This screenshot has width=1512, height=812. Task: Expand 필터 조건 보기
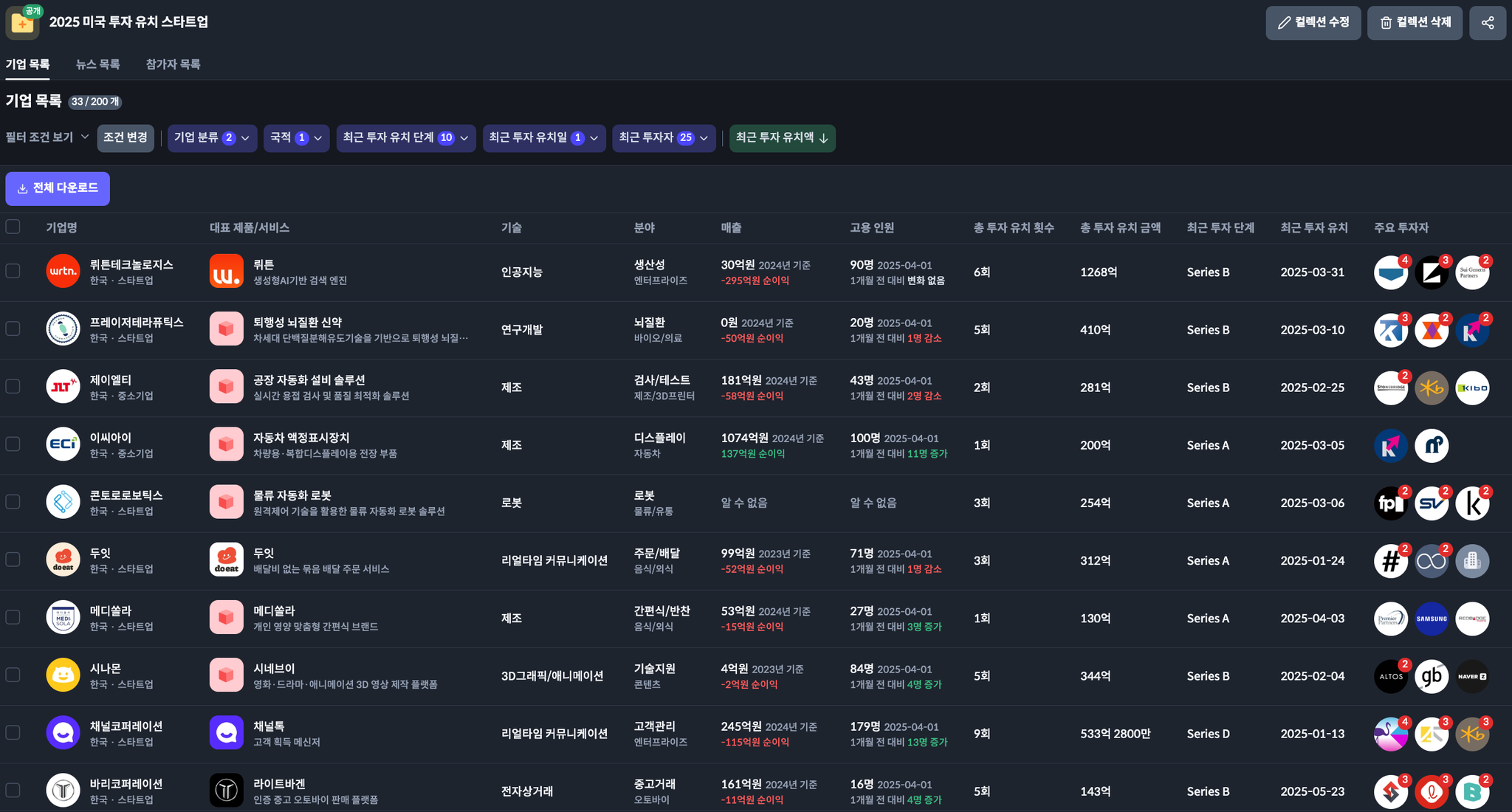[x=47, y=137]
